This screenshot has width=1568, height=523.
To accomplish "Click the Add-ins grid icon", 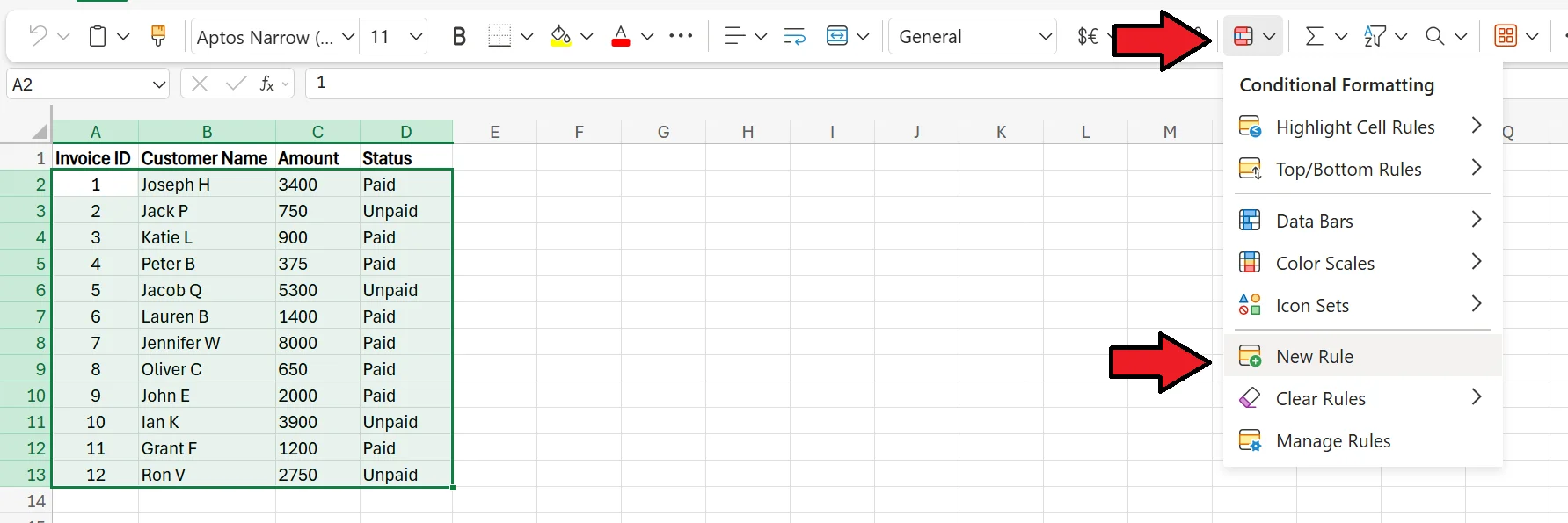I will pyautogui.click(x=1506, y=36).
